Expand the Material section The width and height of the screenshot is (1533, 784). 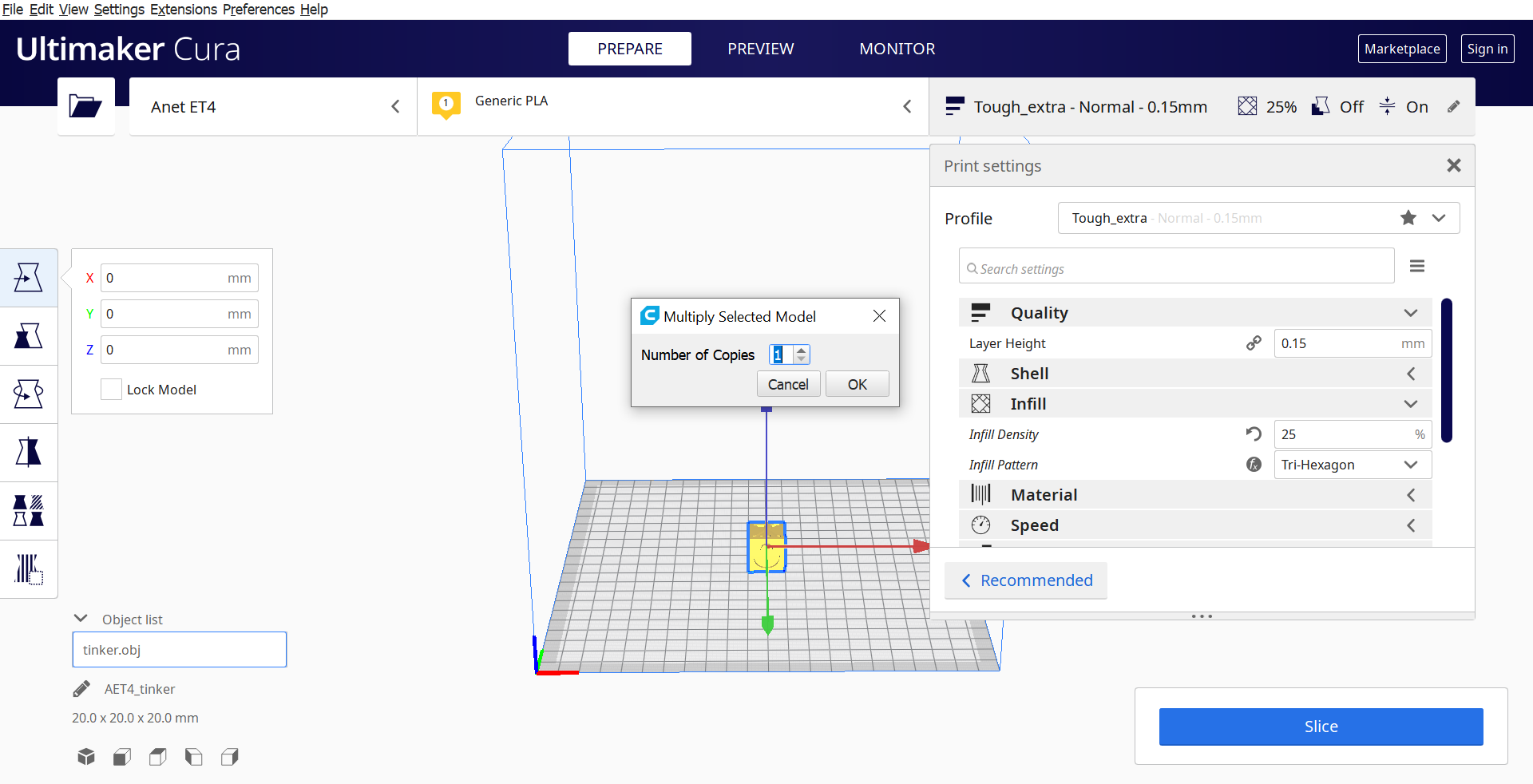[1195, 495]
